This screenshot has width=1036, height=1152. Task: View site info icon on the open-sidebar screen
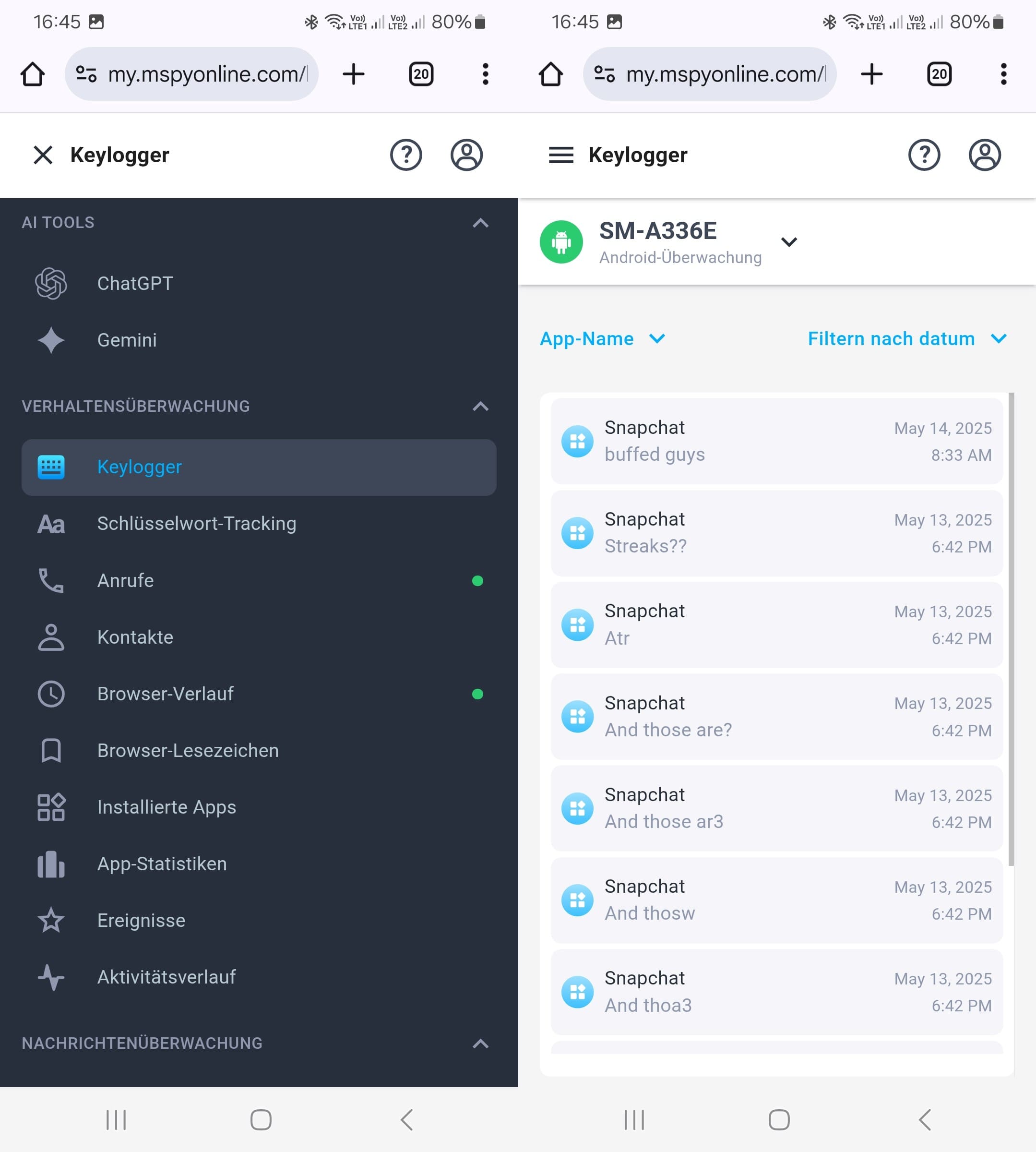(x=86, y=74)
